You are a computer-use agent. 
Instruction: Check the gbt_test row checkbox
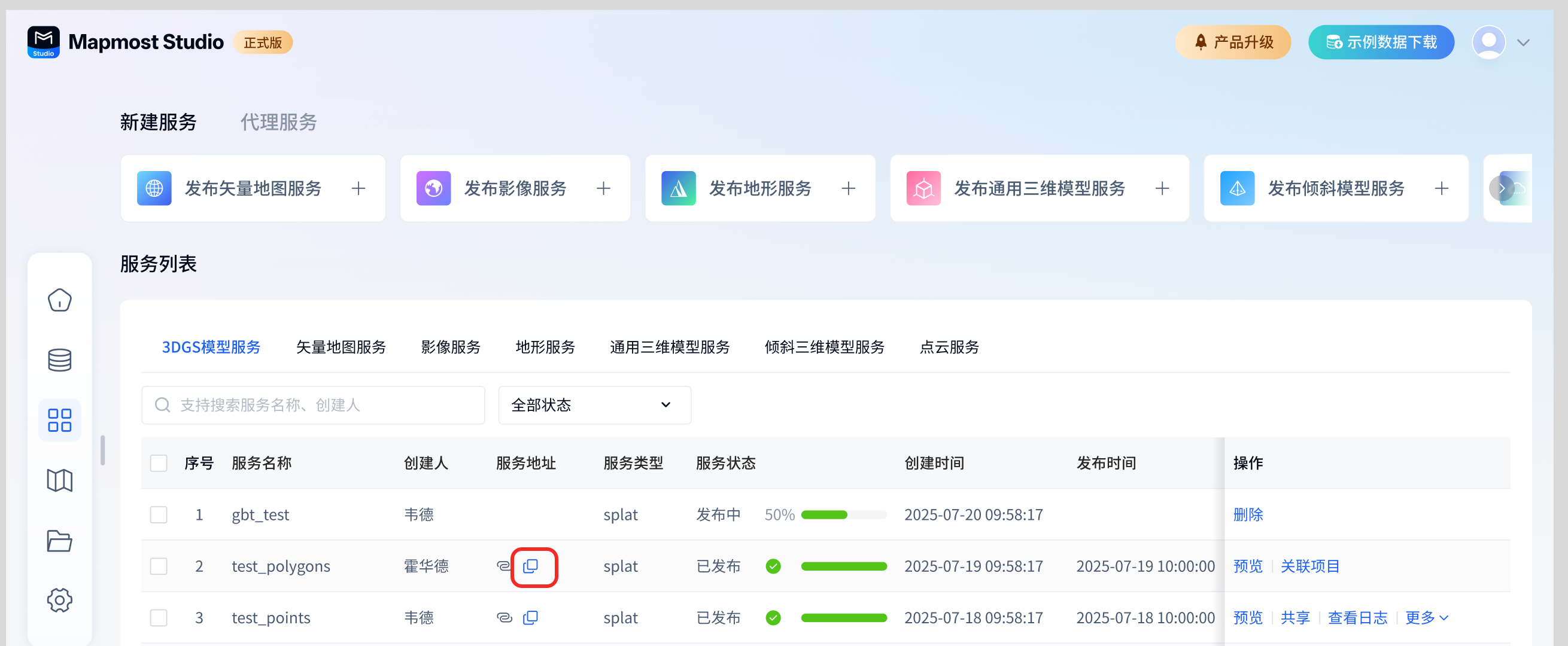click(x=159, y=514)
